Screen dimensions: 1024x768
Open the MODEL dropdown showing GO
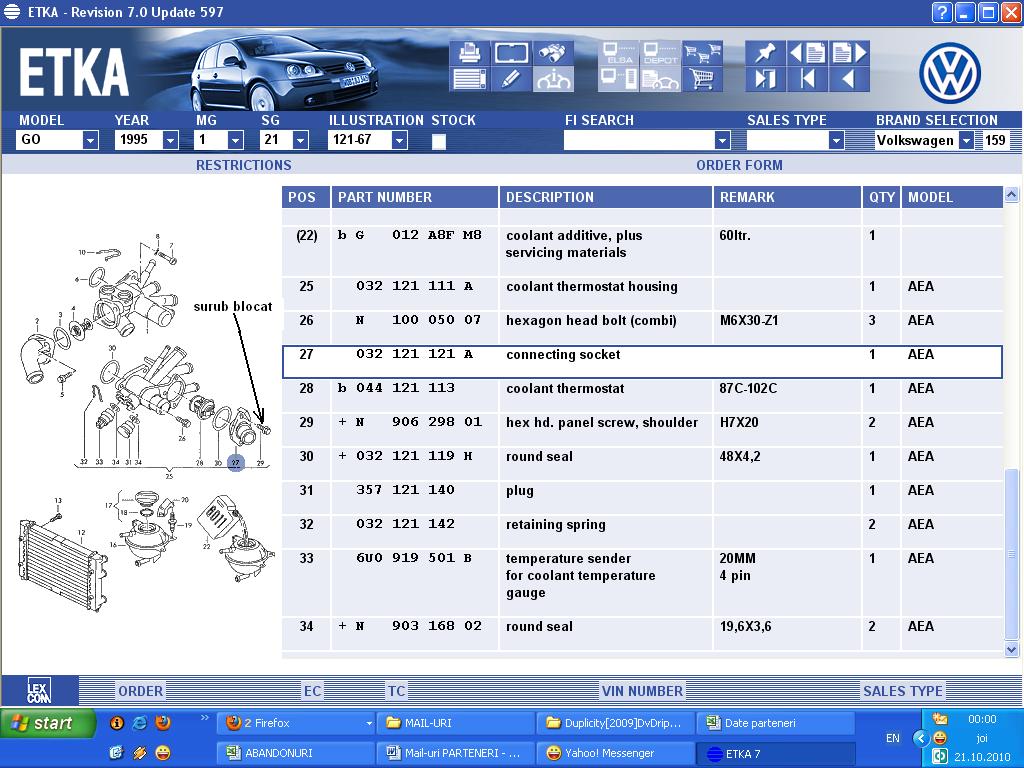tap(90, 140)
